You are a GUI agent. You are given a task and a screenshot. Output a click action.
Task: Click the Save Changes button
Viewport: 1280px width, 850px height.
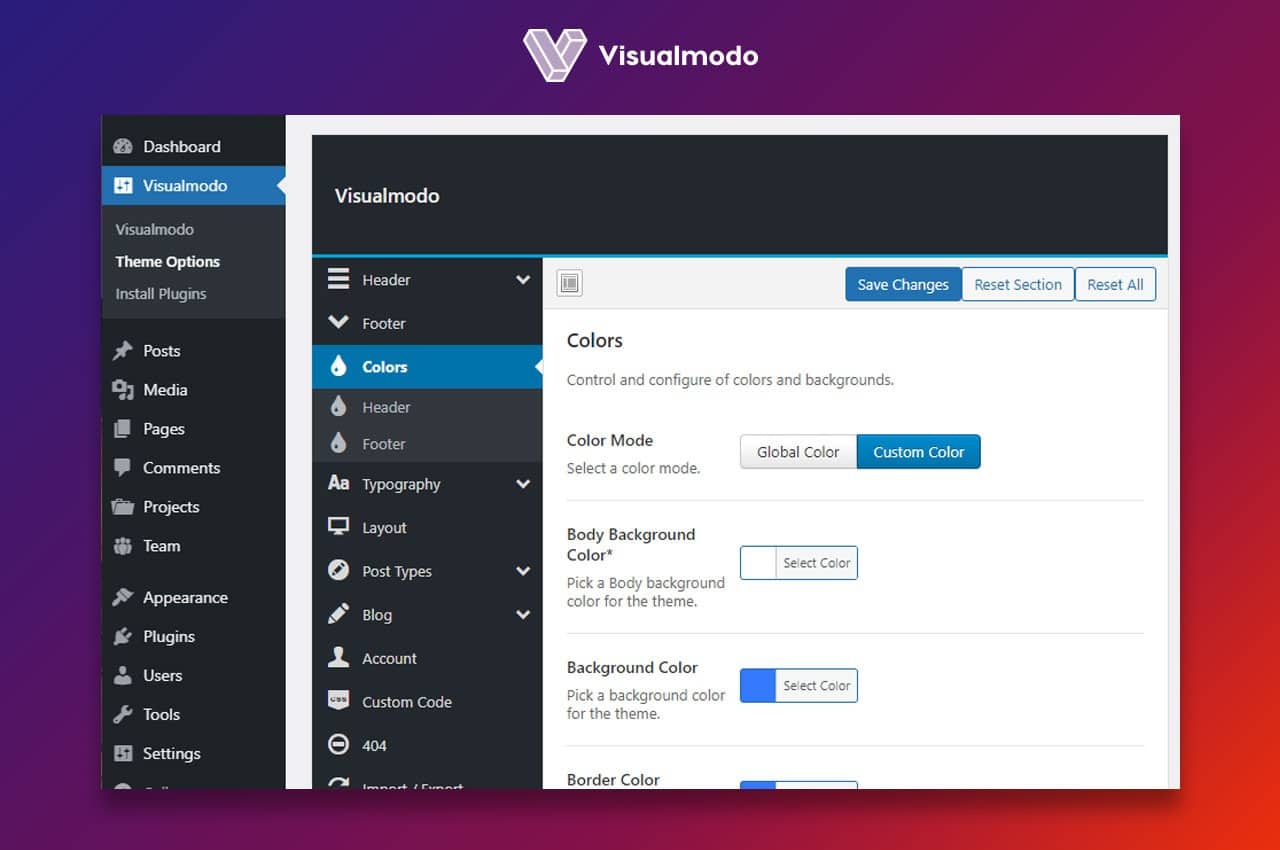pos(902,284)
